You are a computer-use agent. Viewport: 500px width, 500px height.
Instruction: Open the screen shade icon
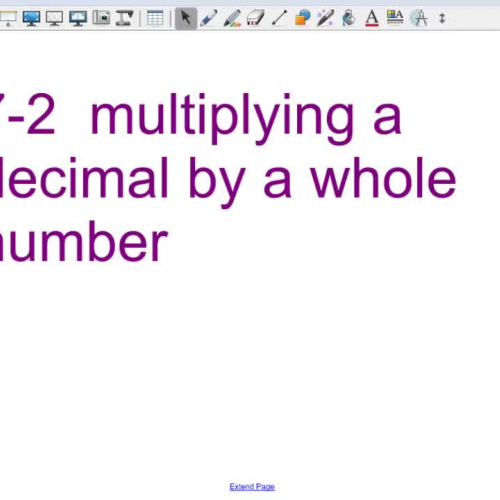pyautogui.click(x=8, y=18)
